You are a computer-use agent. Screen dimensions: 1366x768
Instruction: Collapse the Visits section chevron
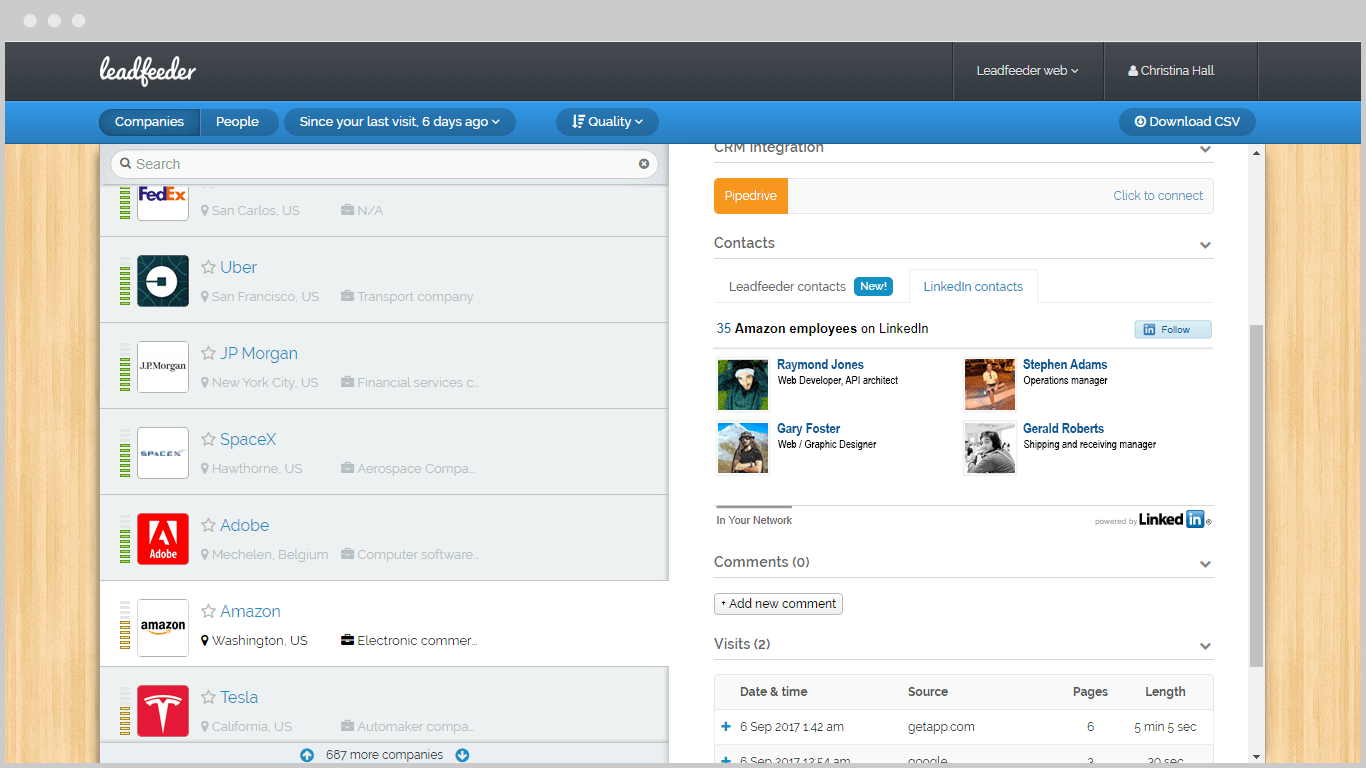pos(1205,646)
